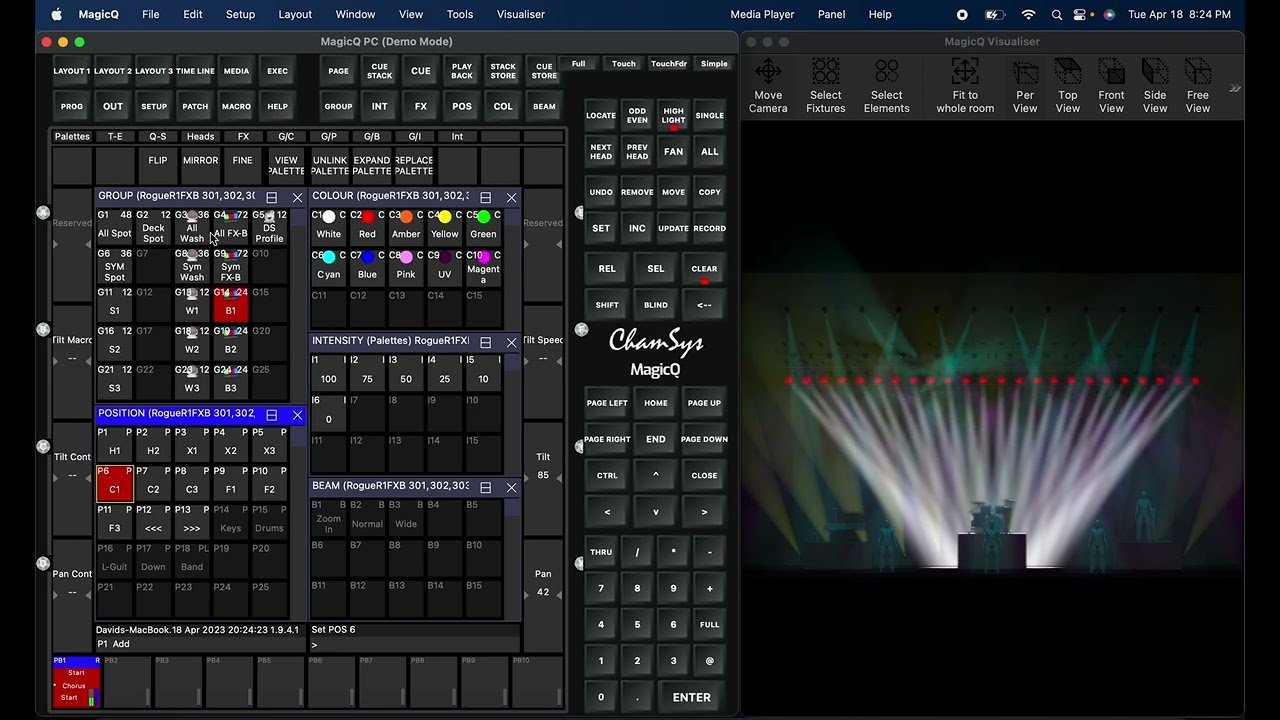Toggle FAN mode
The width and height of the screenshot is (1280, 720).
pos(673,152)
